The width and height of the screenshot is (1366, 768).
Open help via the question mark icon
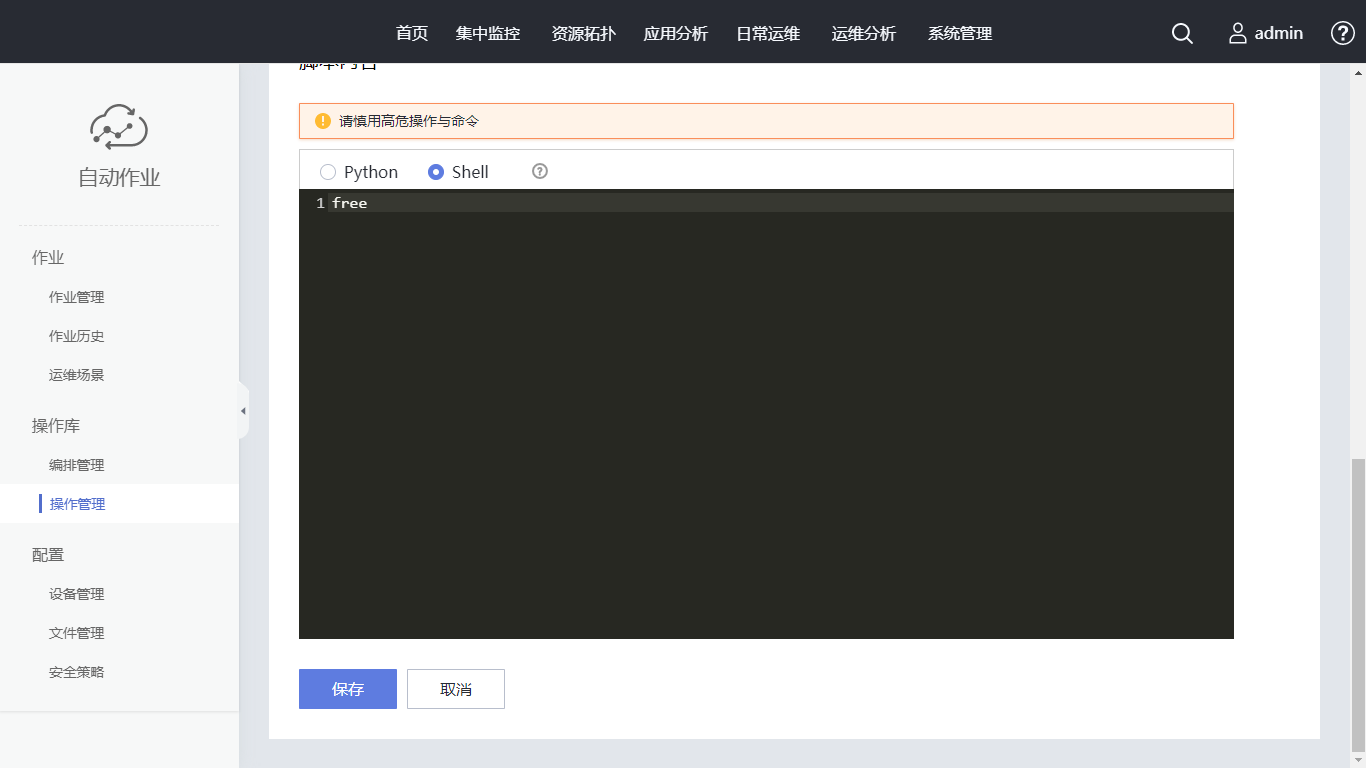(x=1342, y=34)
